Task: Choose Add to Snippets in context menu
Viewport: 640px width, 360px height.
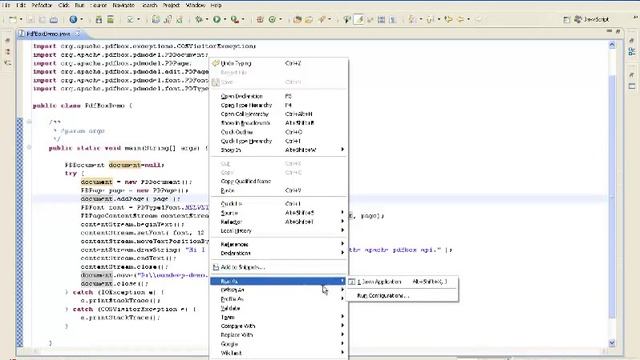Action: [x=279, y=267]
